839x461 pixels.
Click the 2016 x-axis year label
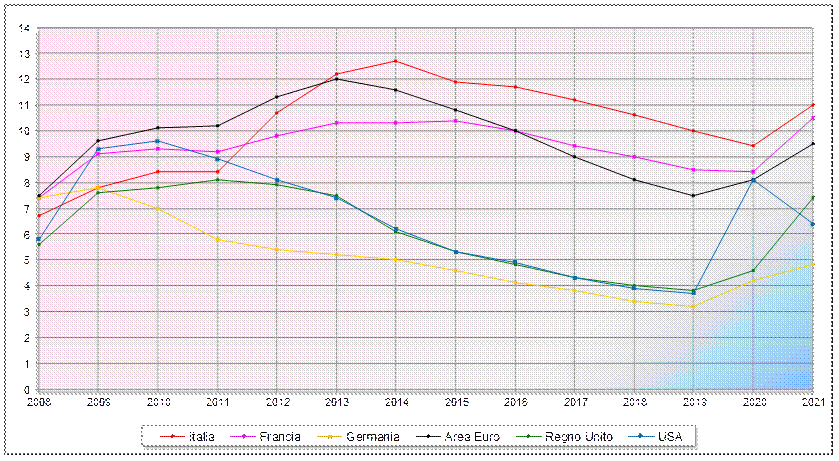[x=515, y=402]
